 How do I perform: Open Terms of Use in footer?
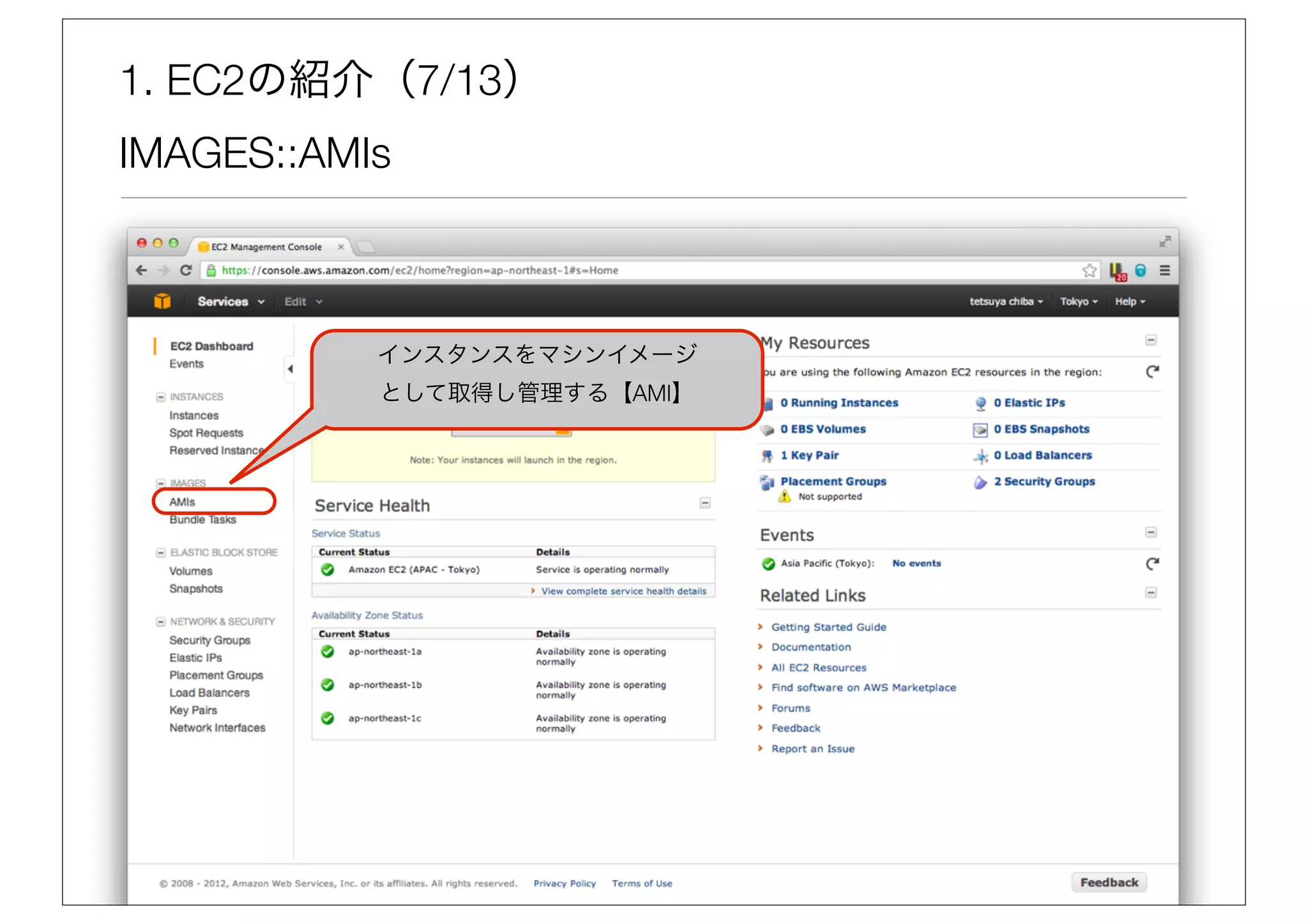[642, 883]
